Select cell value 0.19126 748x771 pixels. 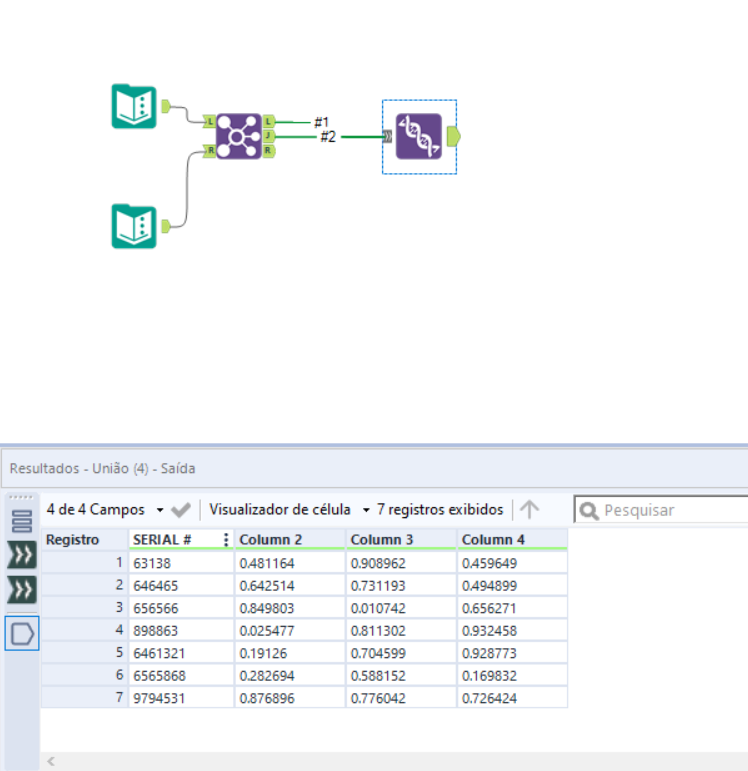pyautogui.click(x=290, y=653)
